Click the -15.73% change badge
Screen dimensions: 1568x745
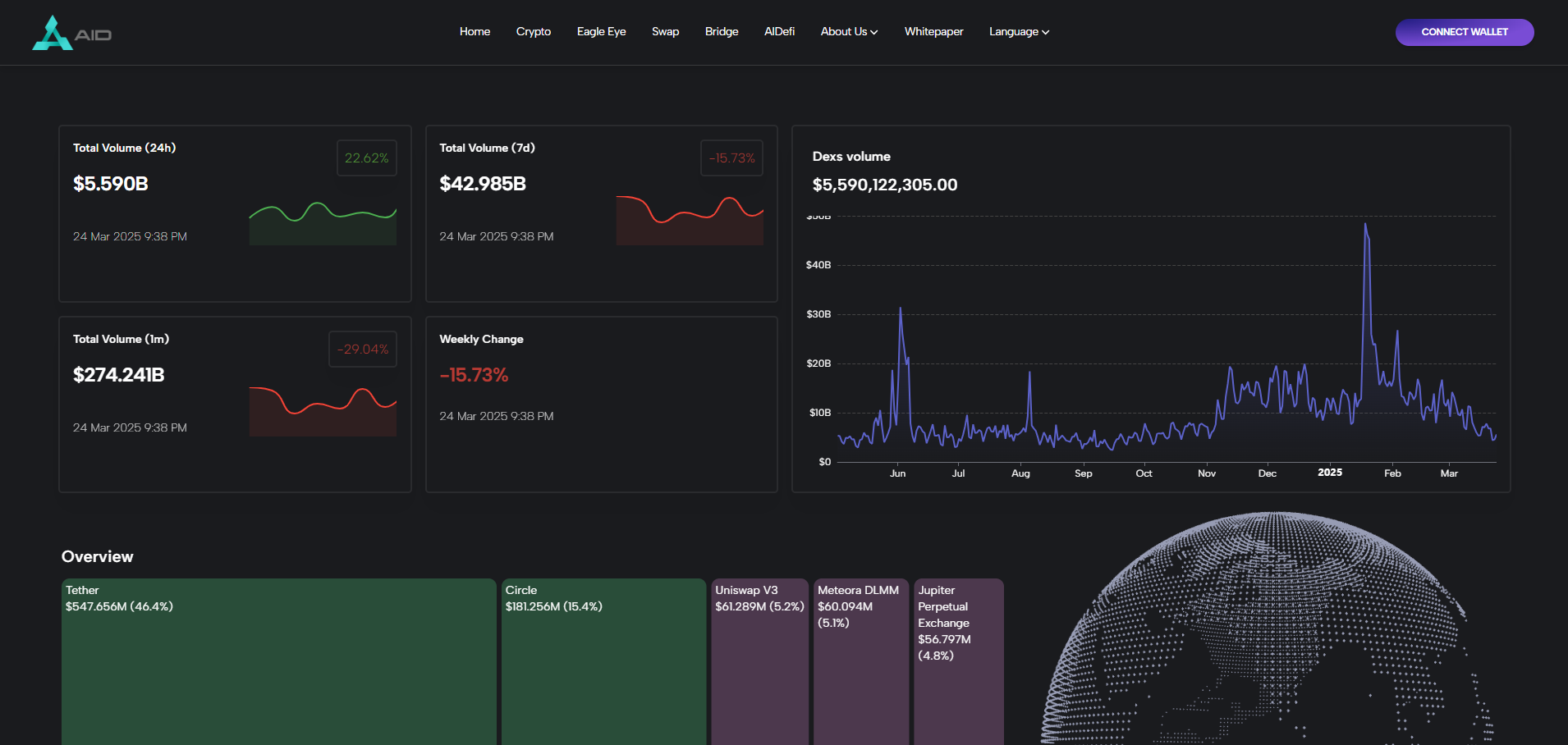coord(731,158)
